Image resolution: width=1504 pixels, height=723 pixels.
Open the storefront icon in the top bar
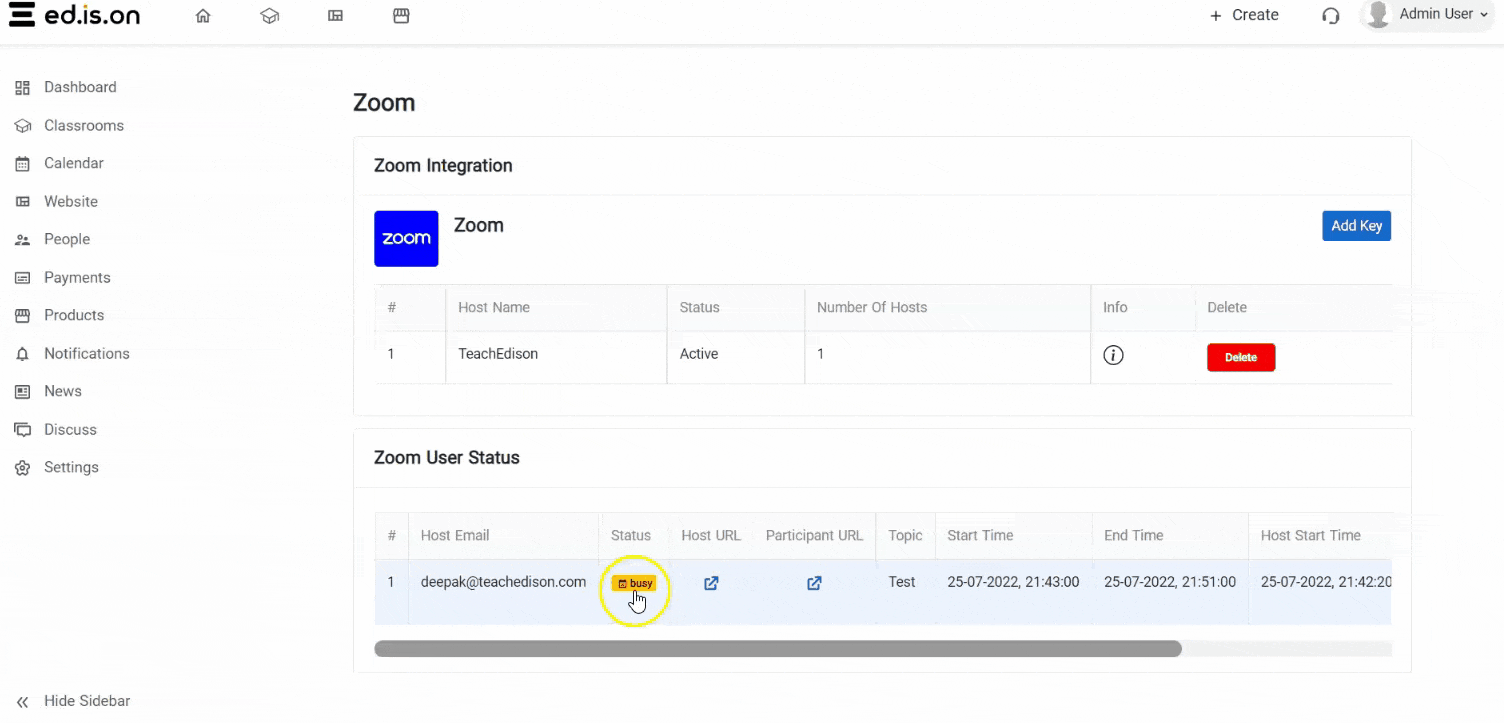point(401,16)
